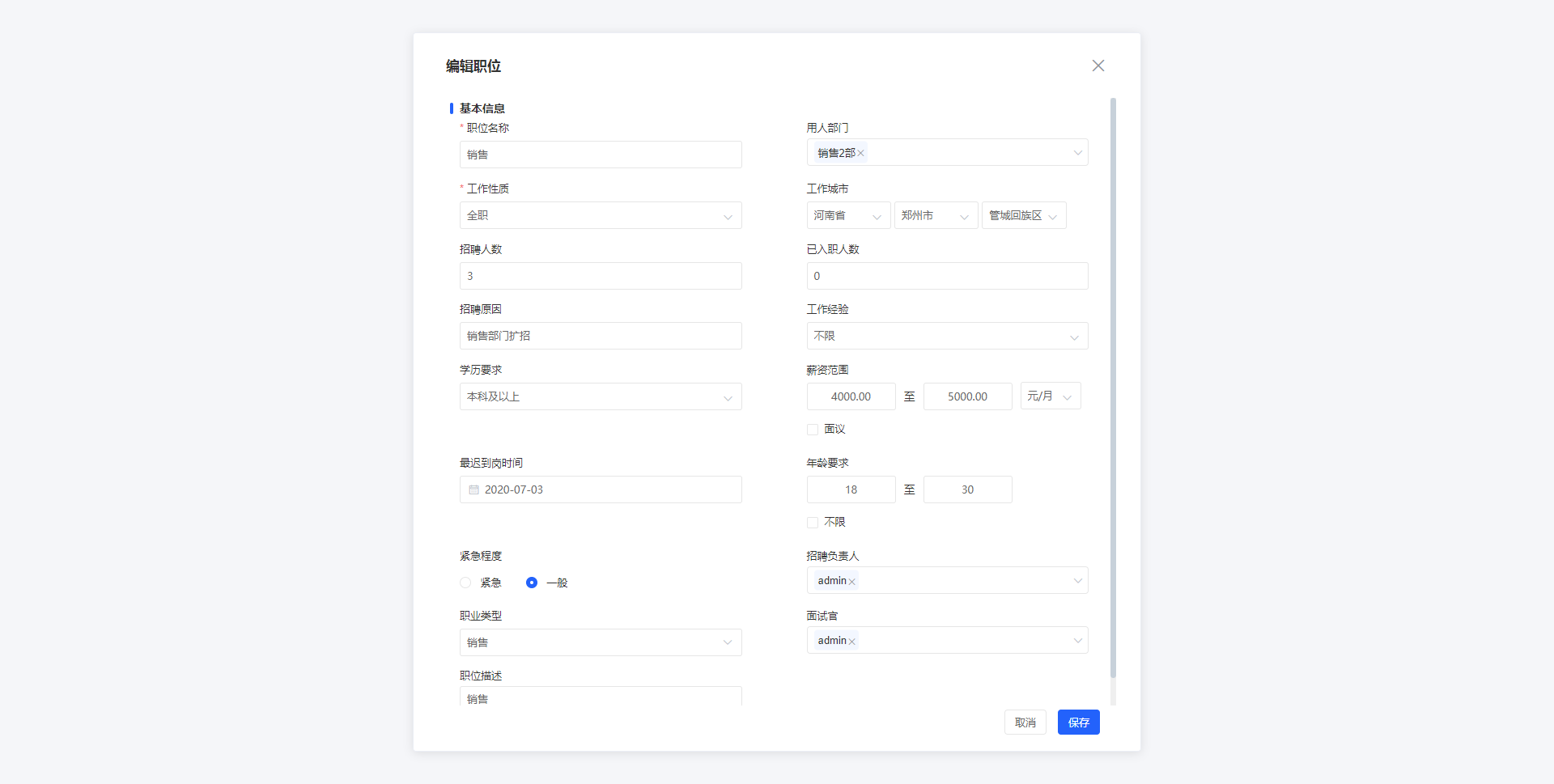This screenshot has height=784, width=1554.
Task: Focus the 已入职人数 input field
Action: [x=947, y=276]
